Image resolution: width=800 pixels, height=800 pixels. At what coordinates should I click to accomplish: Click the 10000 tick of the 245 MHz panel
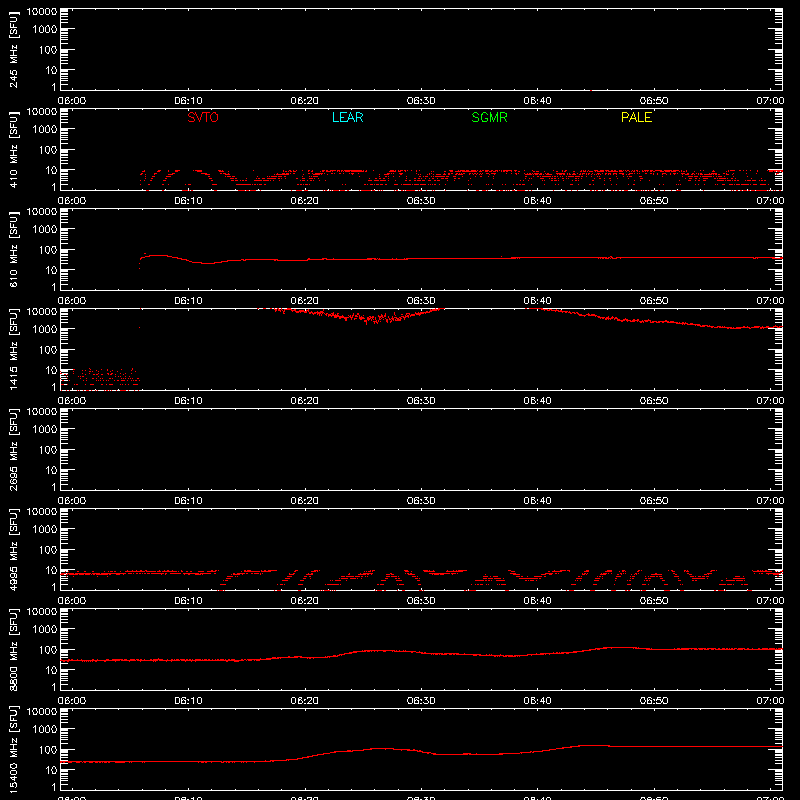[x=42, y=12]
